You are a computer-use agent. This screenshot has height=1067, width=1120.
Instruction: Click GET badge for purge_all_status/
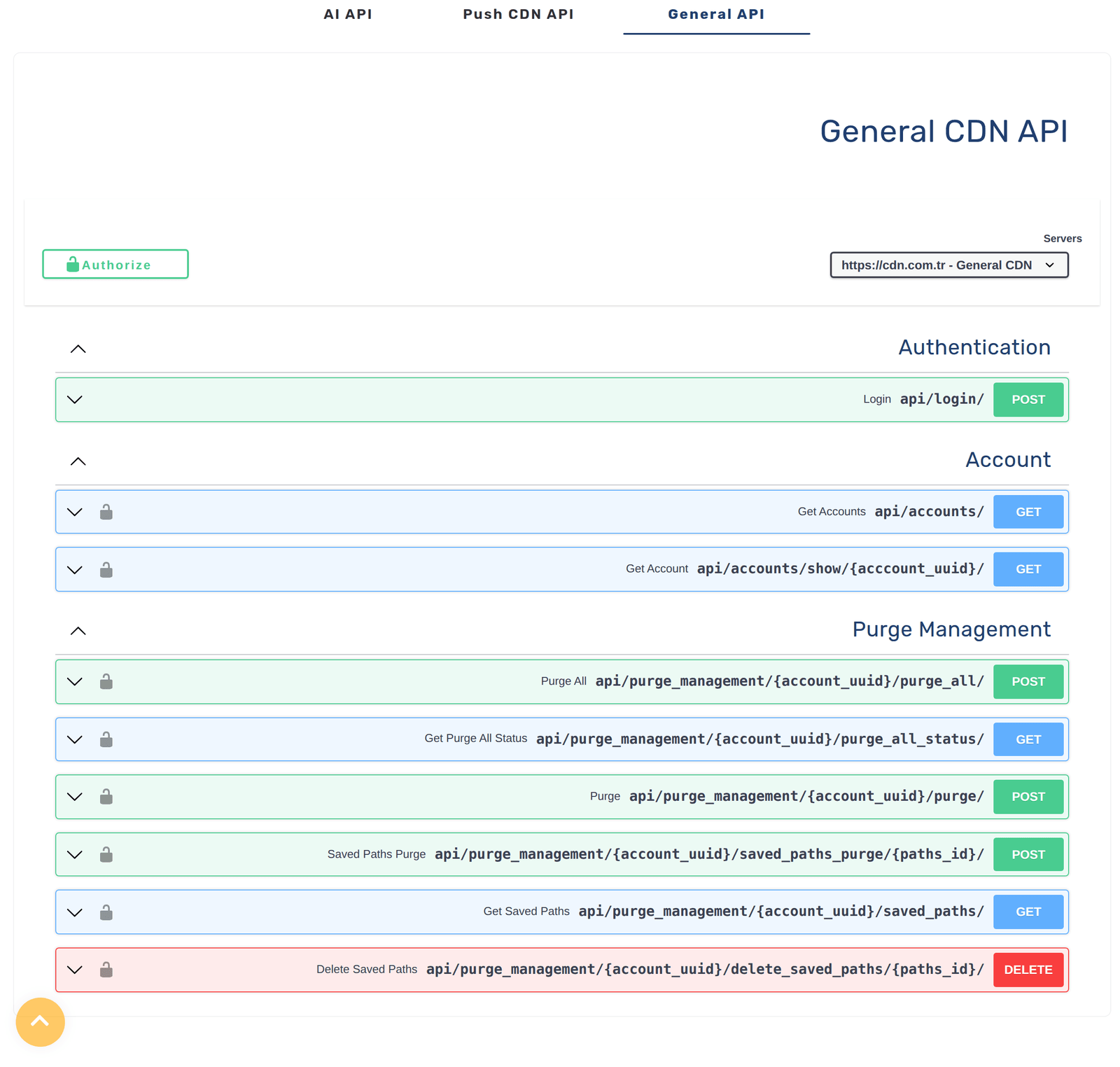point(1028,739)
